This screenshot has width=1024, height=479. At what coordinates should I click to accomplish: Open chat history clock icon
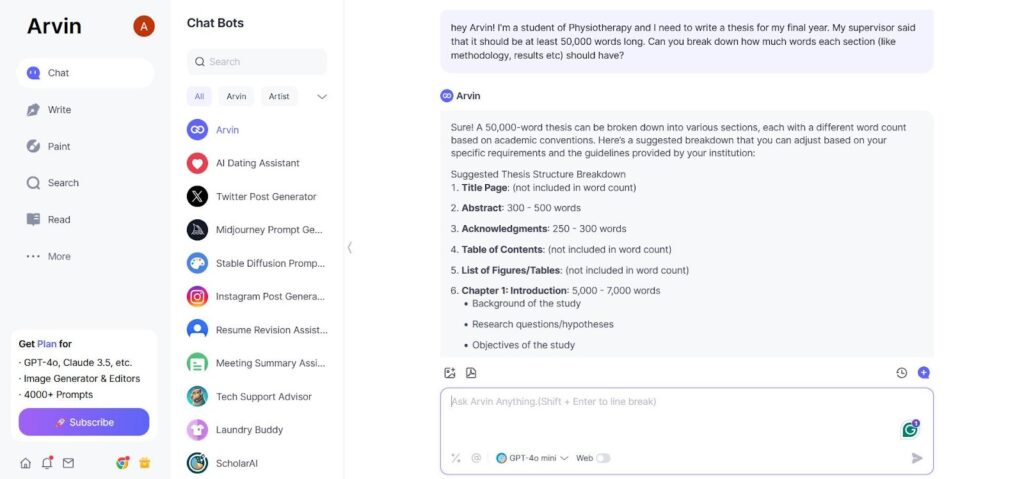[x=901, y=373]
